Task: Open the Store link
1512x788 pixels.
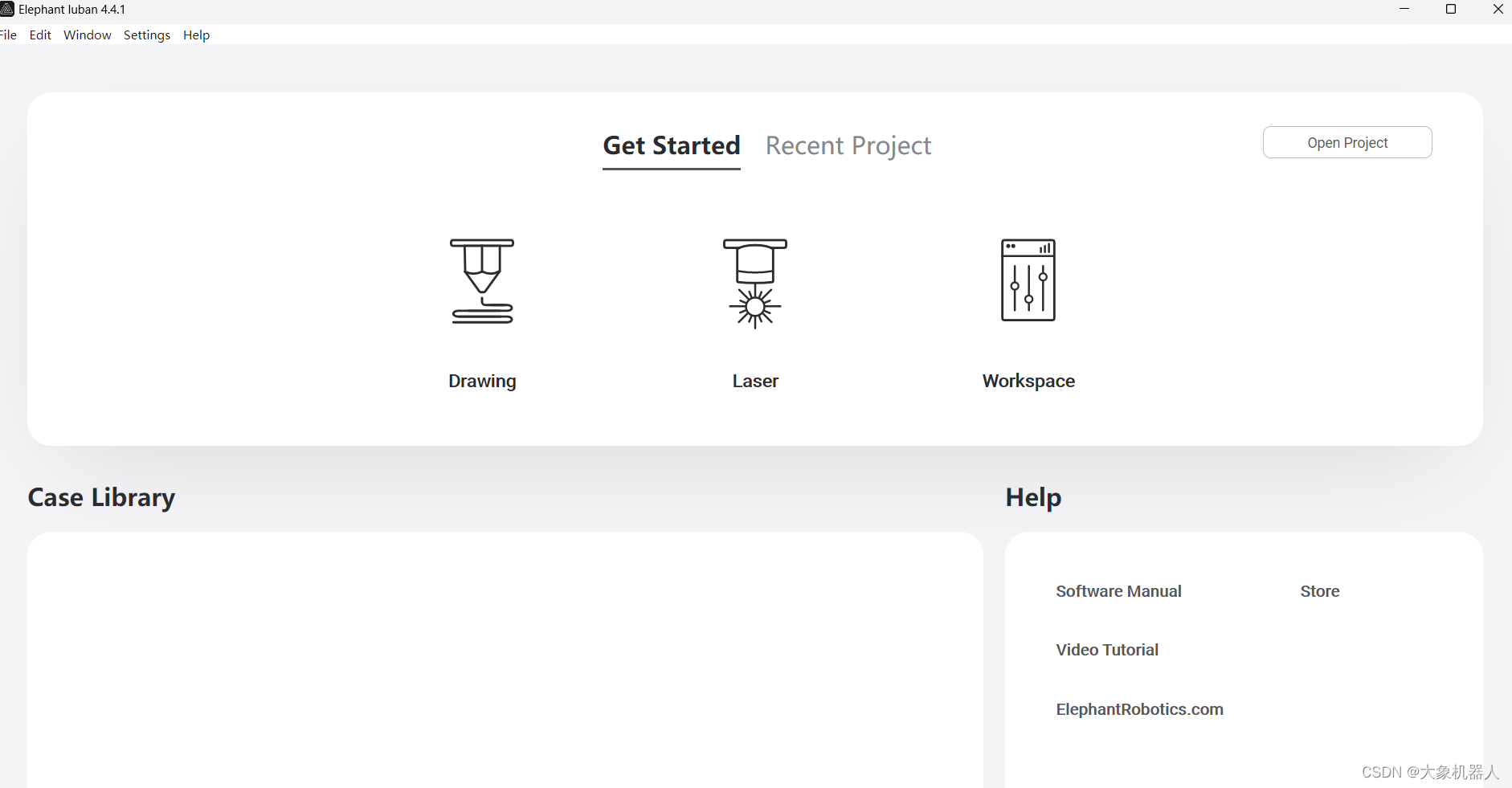Action: (x=1320, y=591)
